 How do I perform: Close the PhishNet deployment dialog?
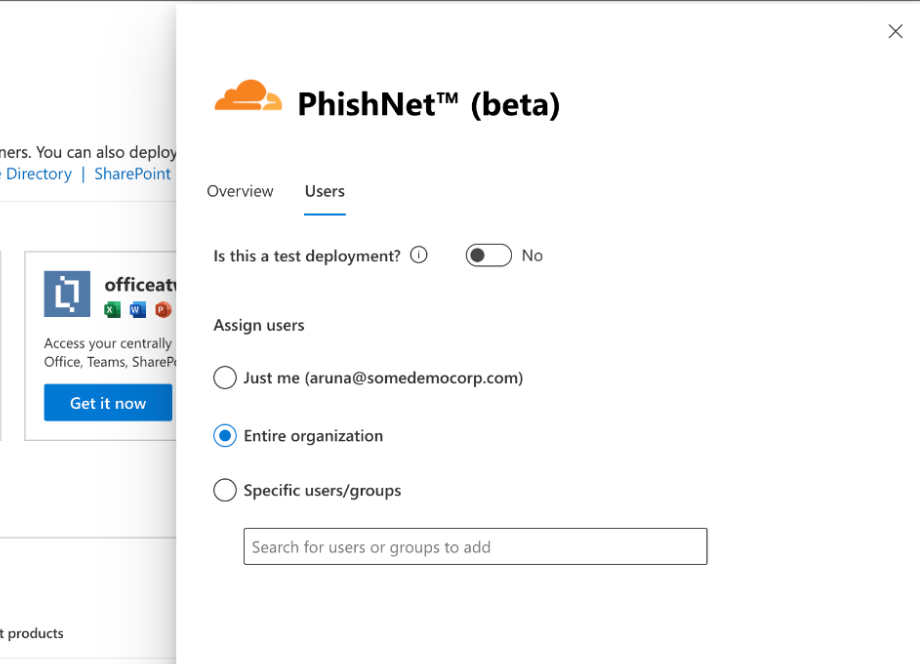click(x=895, y=31)
